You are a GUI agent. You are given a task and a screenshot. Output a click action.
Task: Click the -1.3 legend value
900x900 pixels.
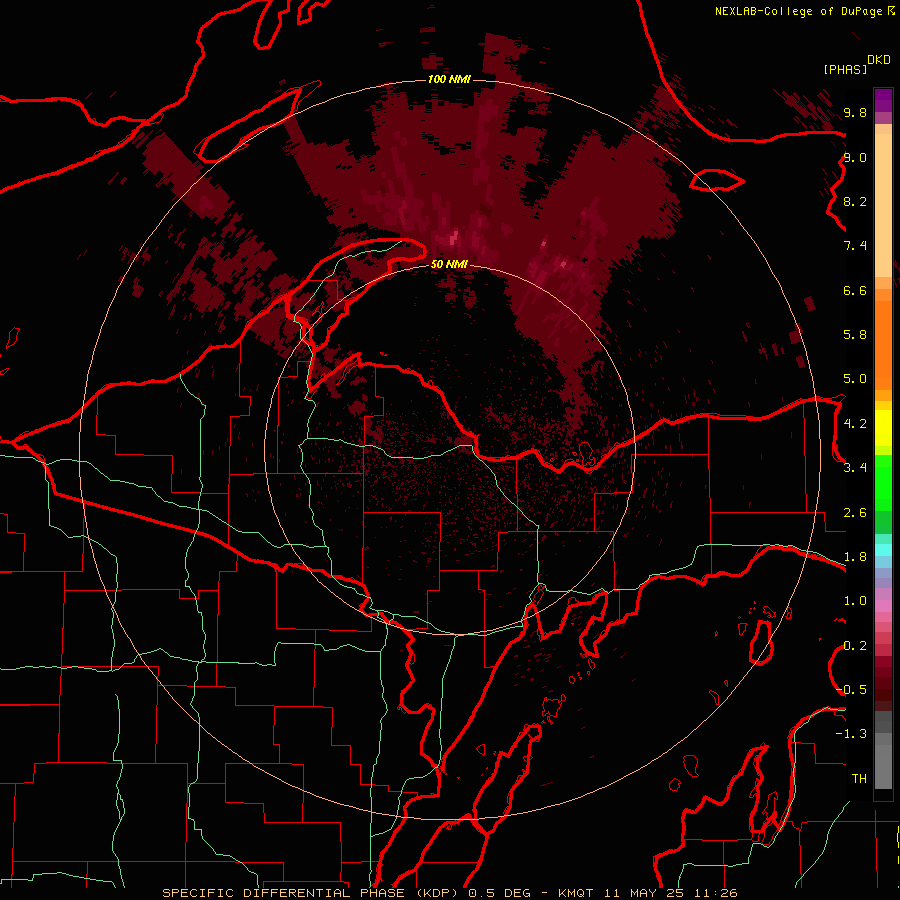click(851, 734)
